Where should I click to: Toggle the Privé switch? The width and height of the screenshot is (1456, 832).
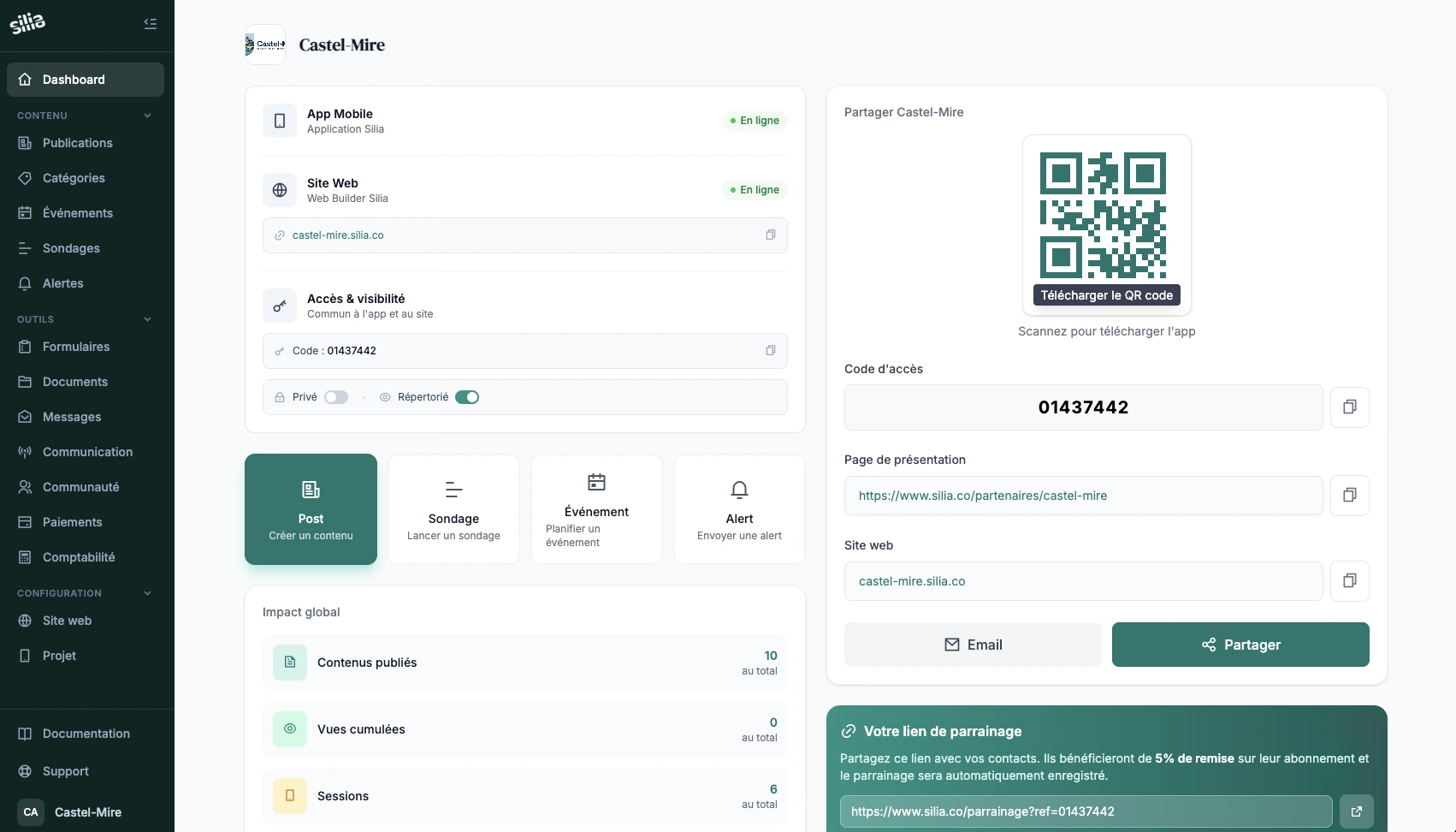point(336,397)
